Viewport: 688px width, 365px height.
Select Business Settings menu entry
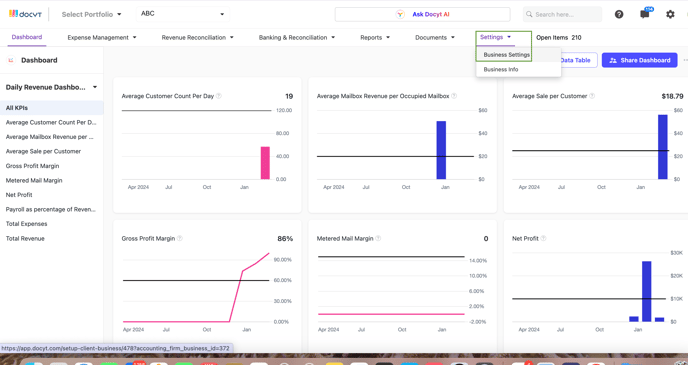(x=506, y=55)
